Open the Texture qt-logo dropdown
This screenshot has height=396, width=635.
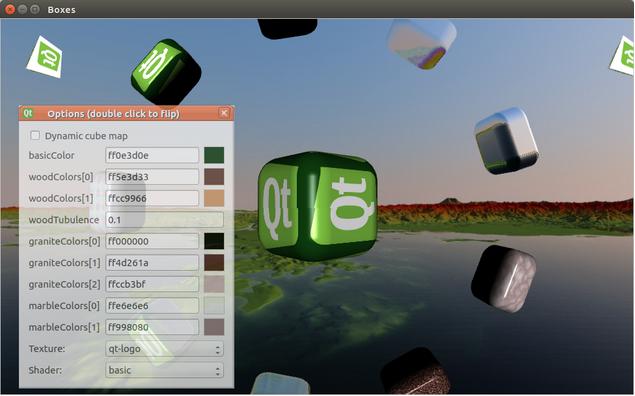(164, 349)
